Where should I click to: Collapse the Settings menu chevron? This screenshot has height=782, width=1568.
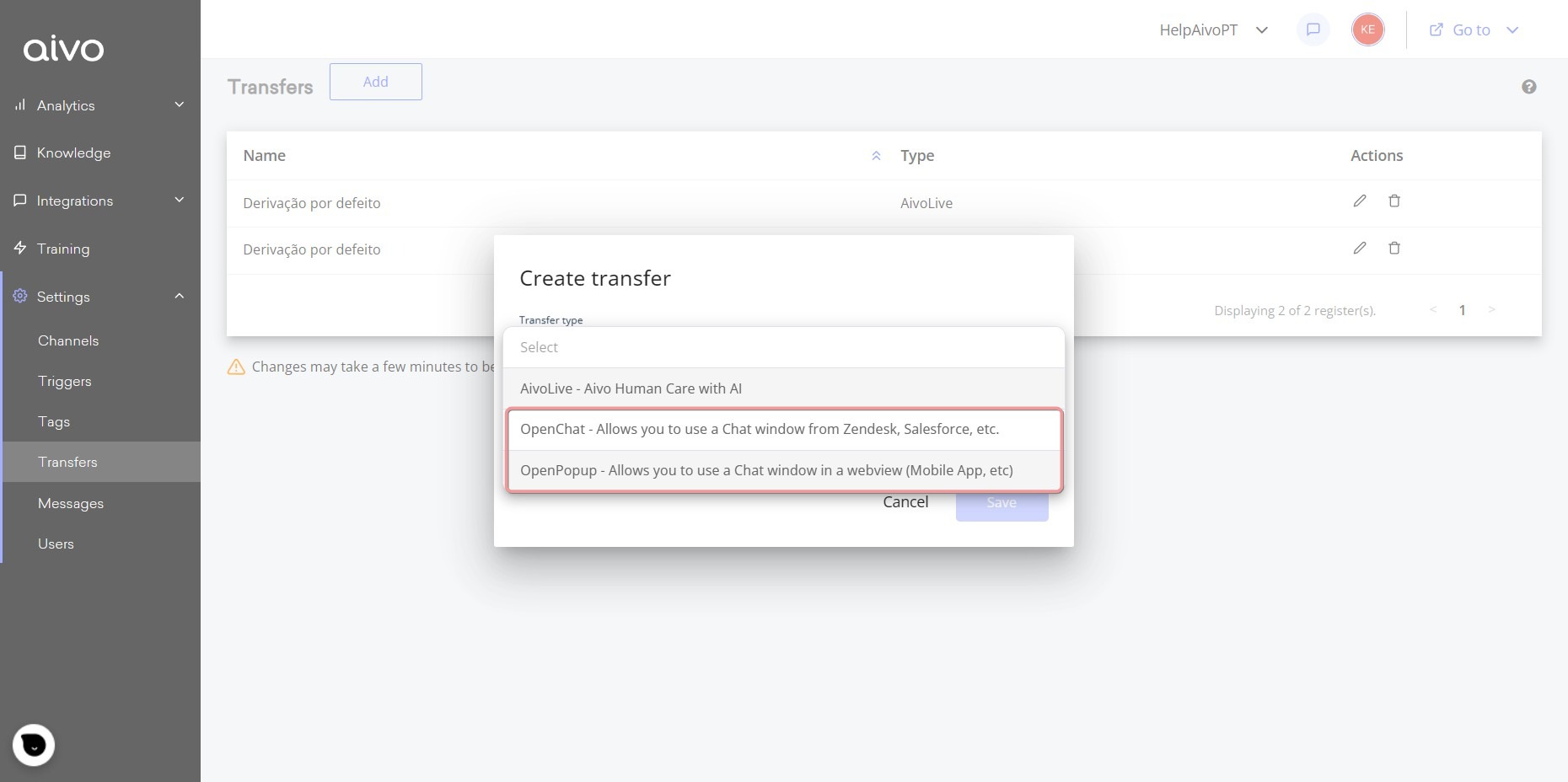[x=179, y=296]
